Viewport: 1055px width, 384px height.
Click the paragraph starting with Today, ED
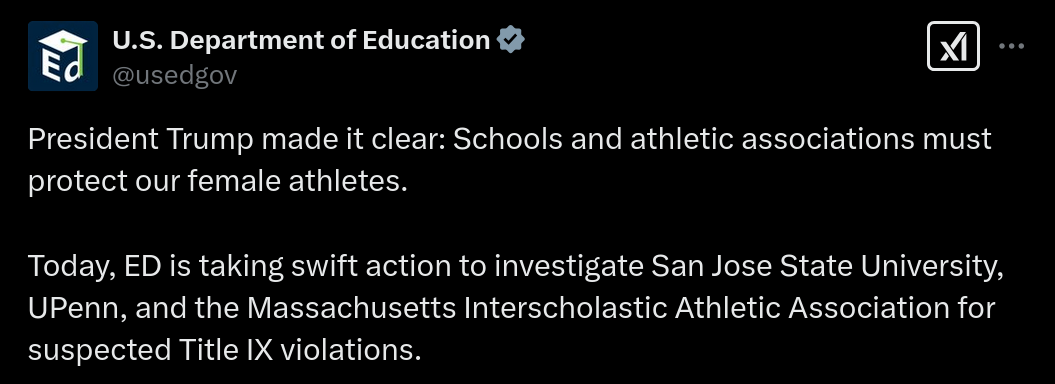coord(516,308)
